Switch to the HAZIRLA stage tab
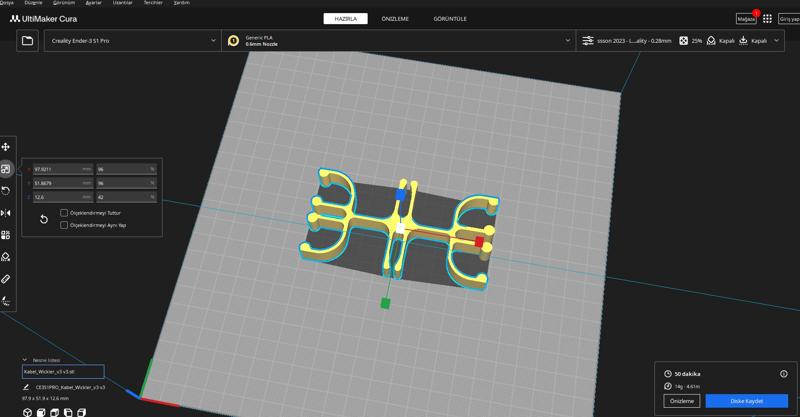Viewport: 800px width, 417px height. click(345, 19)
